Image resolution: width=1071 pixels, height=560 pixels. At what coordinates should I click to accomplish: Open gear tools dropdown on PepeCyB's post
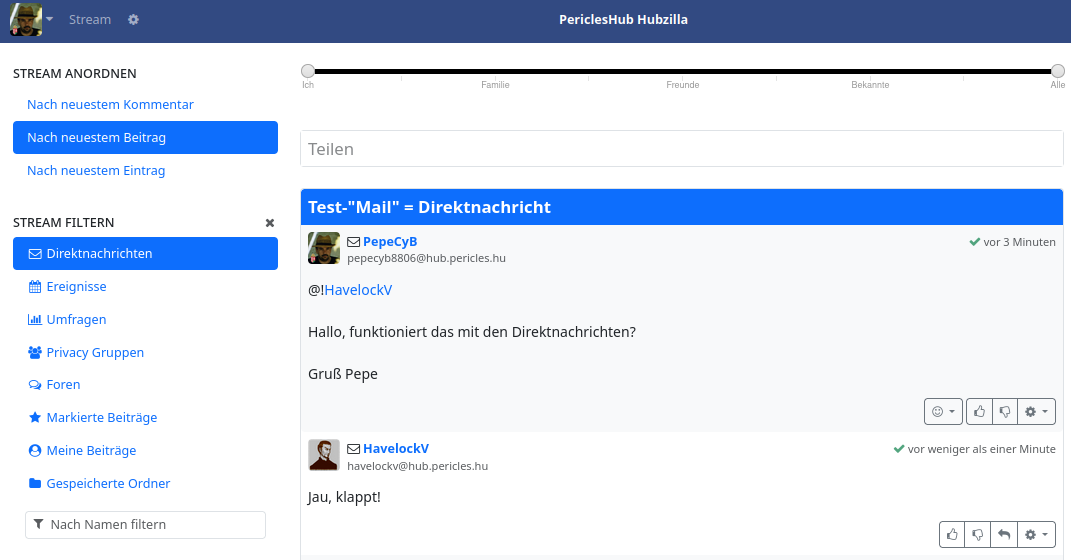[1036, 411]
